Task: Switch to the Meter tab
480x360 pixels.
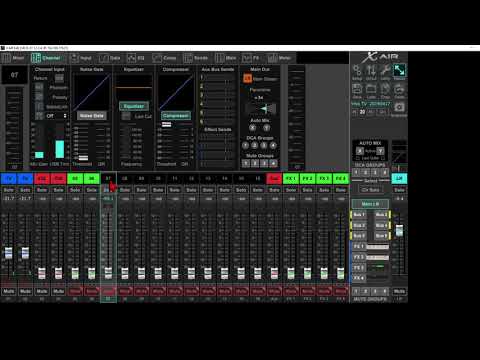Action: pyautogui.click(x=279, y=58)
